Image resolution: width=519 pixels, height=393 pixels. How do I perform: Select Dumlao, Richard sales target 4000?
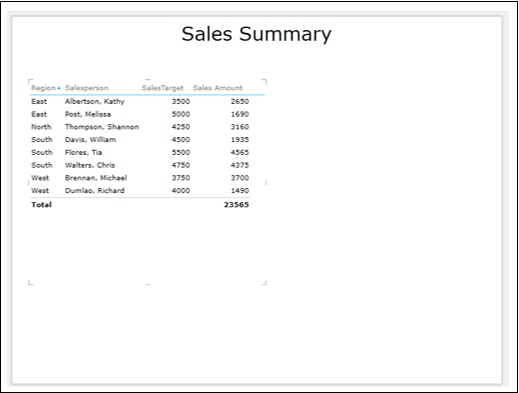click(181, 190)
